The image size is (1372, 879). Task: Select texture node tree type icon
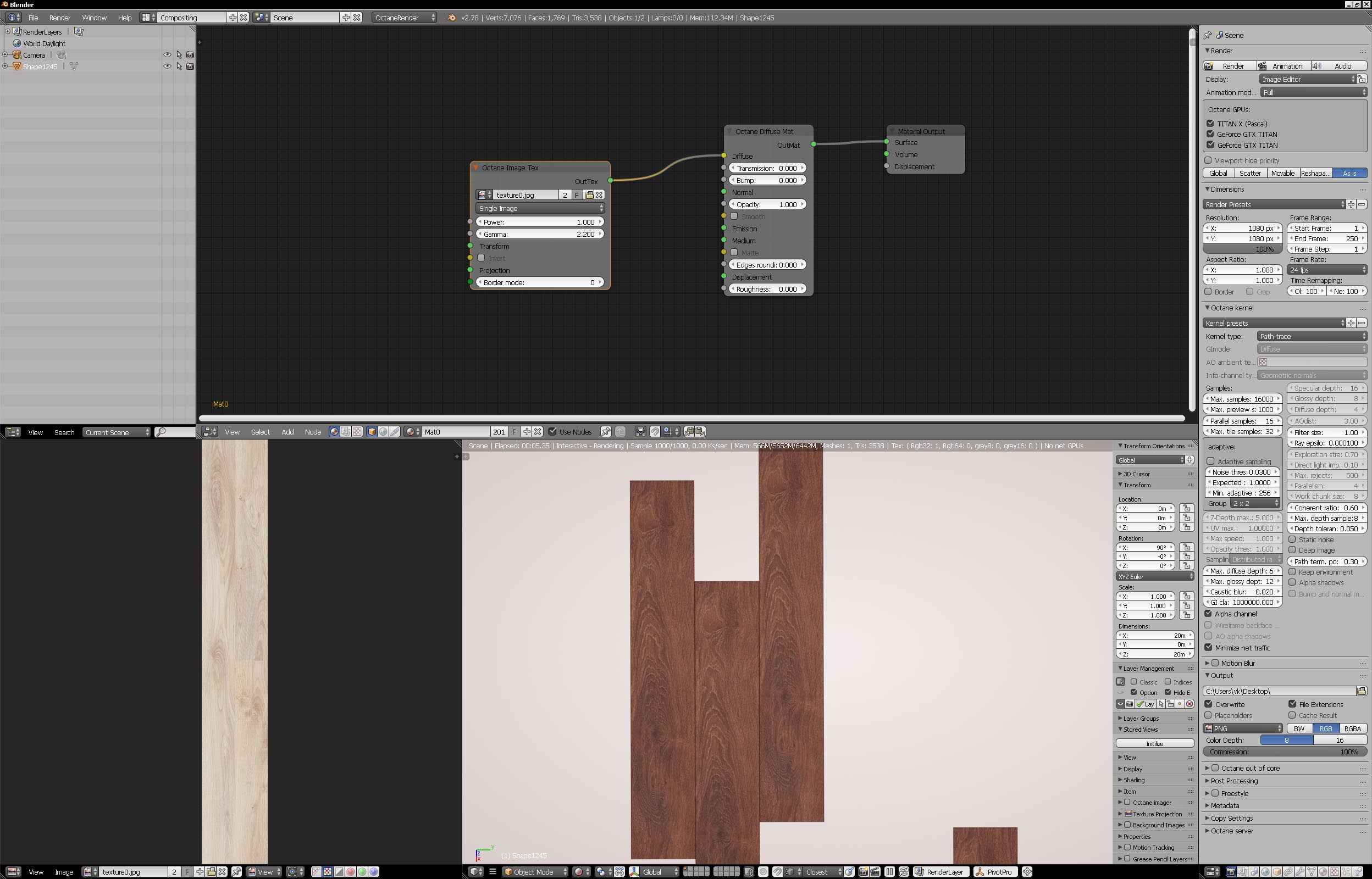tap(357, 432)
